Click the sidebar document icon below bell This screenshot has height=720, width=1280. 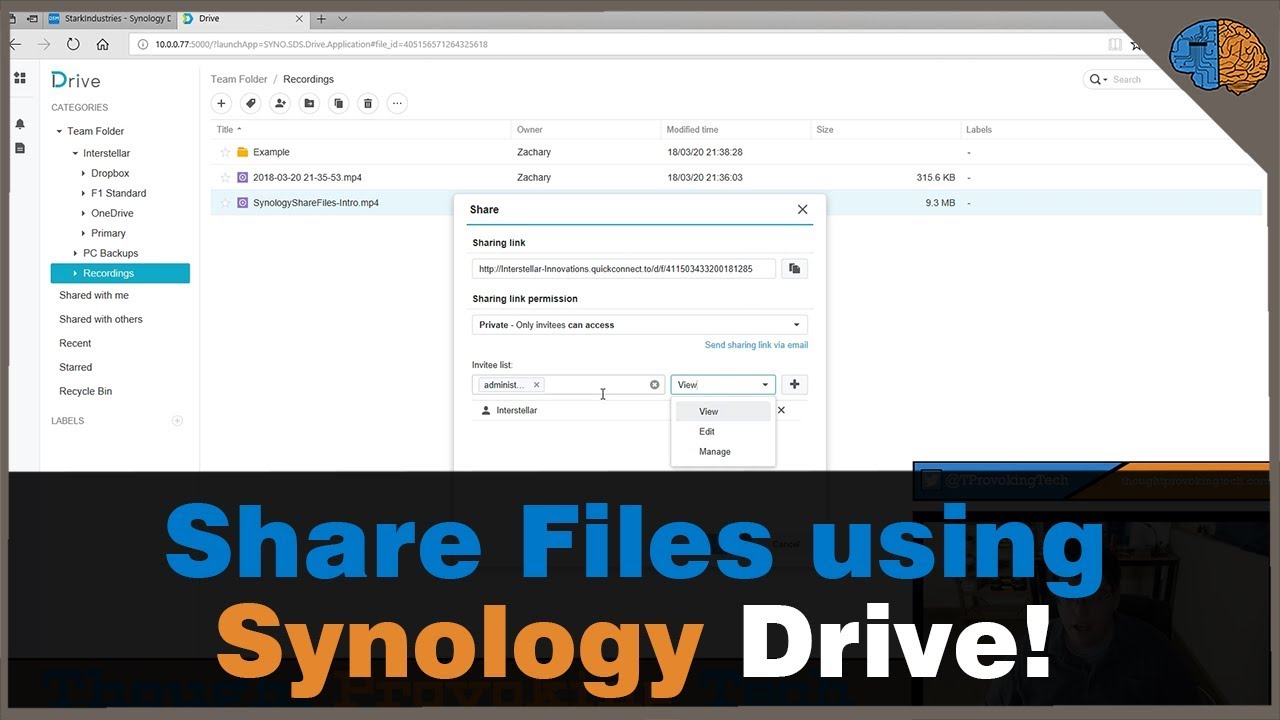click(x=20, y=148)
